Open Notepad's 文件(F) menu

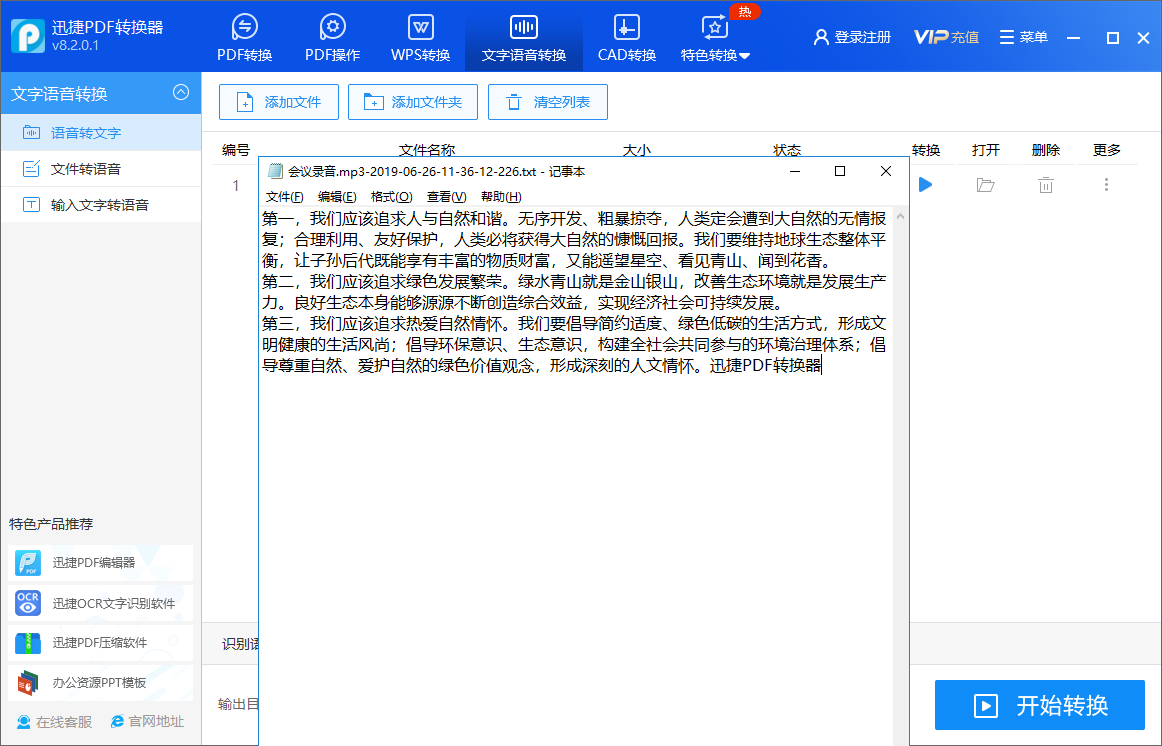[x=284, y=196]
